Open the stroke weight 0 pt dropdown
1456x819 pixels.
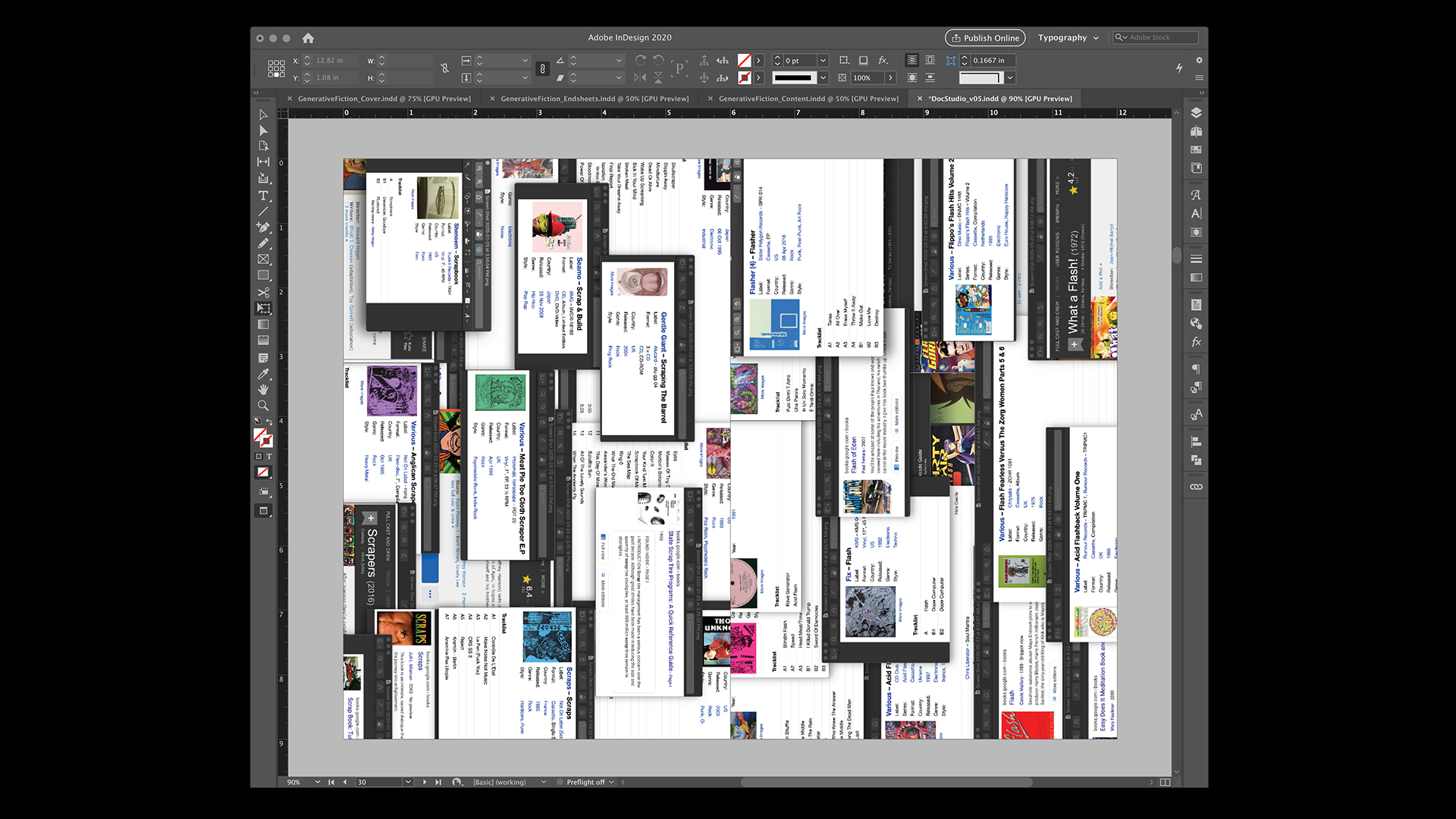[823, 60]
